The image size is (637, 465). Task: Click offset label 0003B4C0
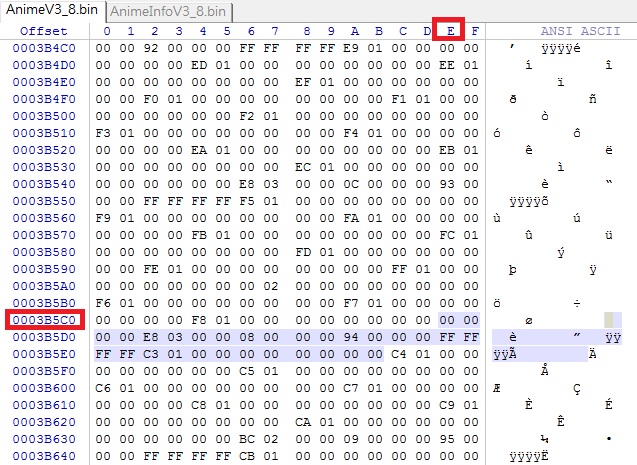coord(46,47)
